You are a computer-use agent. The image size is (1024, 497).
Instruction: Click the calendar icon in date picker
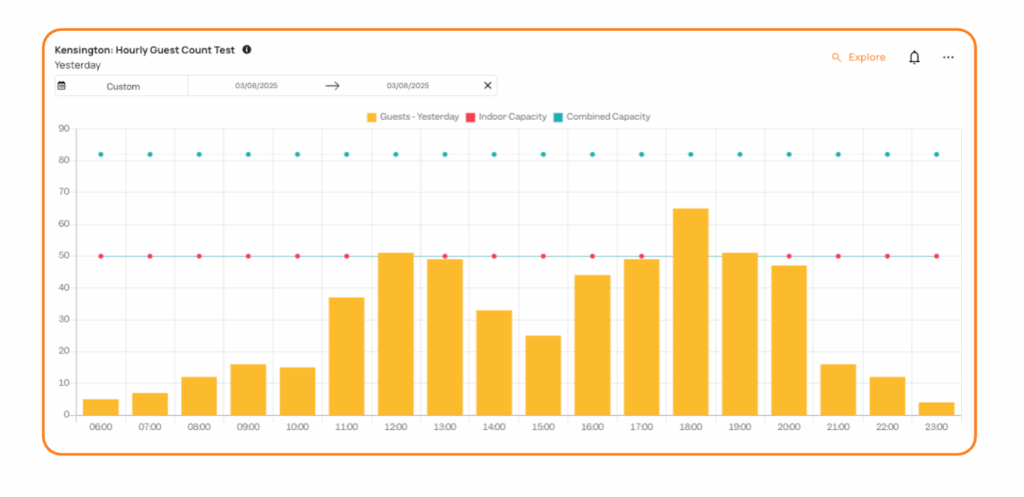pyautogui.click(x=62, y=86)
